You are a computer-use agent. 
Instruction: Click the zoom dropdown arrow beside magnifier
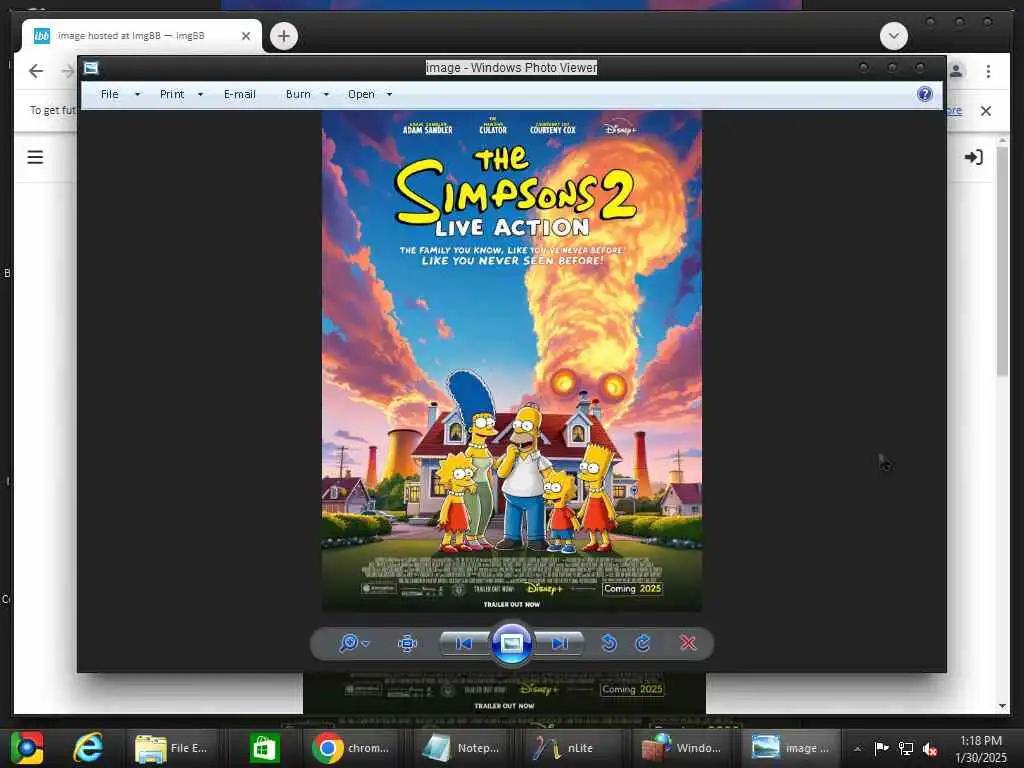click(x=366, y=644)
